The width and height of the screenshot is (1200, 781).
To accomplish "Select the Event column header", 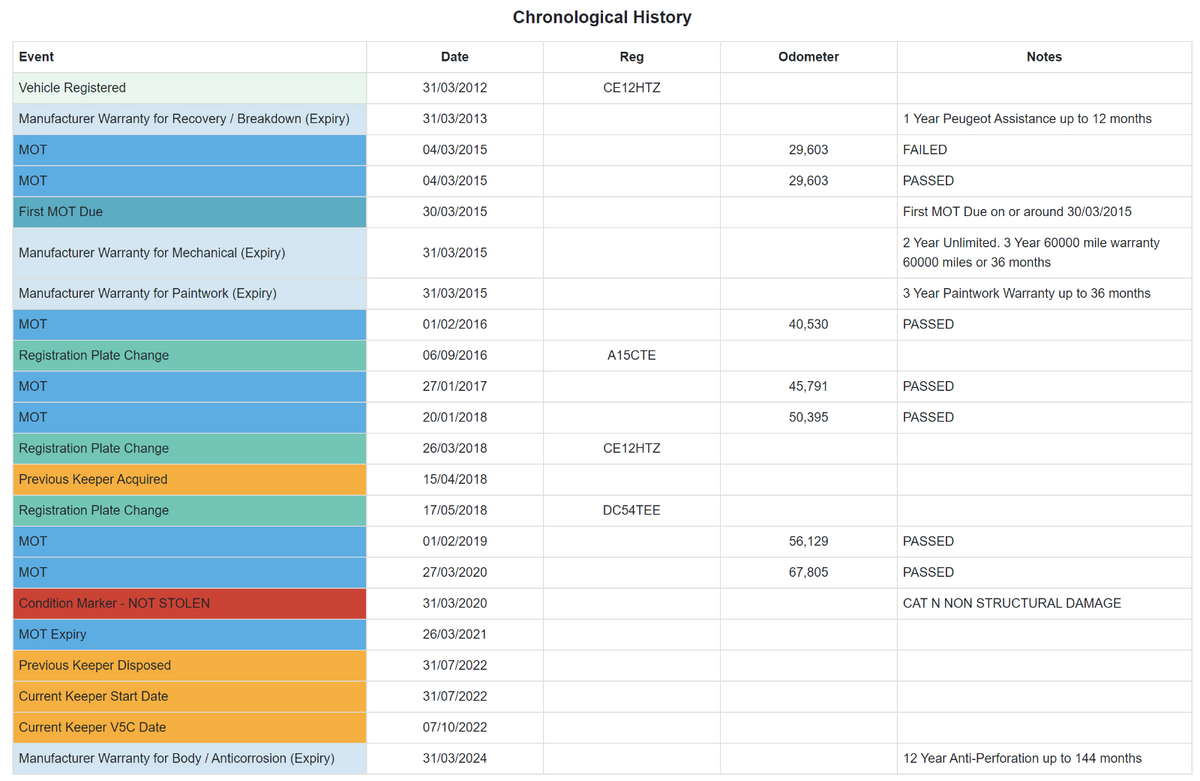I will point(189,57).
